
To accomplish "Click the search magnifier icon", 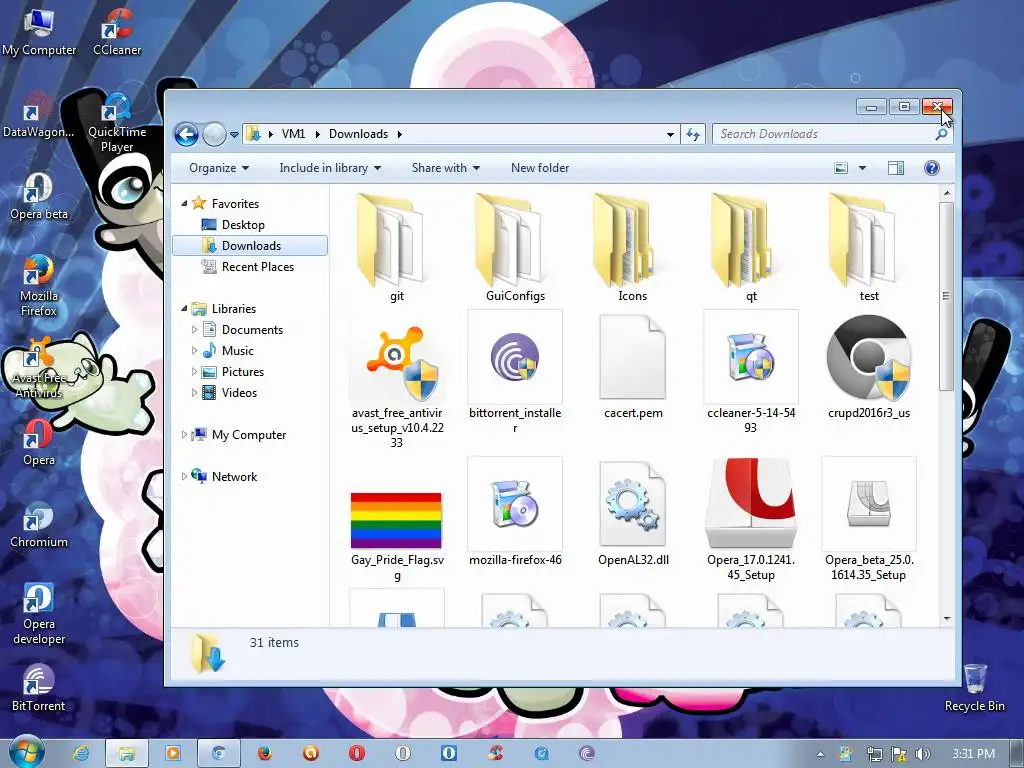I will [941, 134].
